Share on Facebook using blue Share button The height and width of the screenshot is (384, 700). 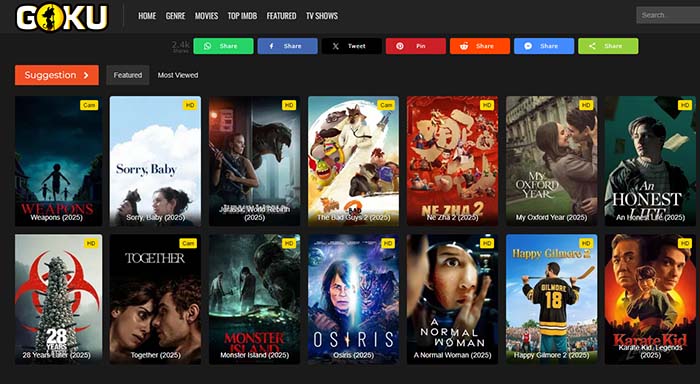(288, 46)
